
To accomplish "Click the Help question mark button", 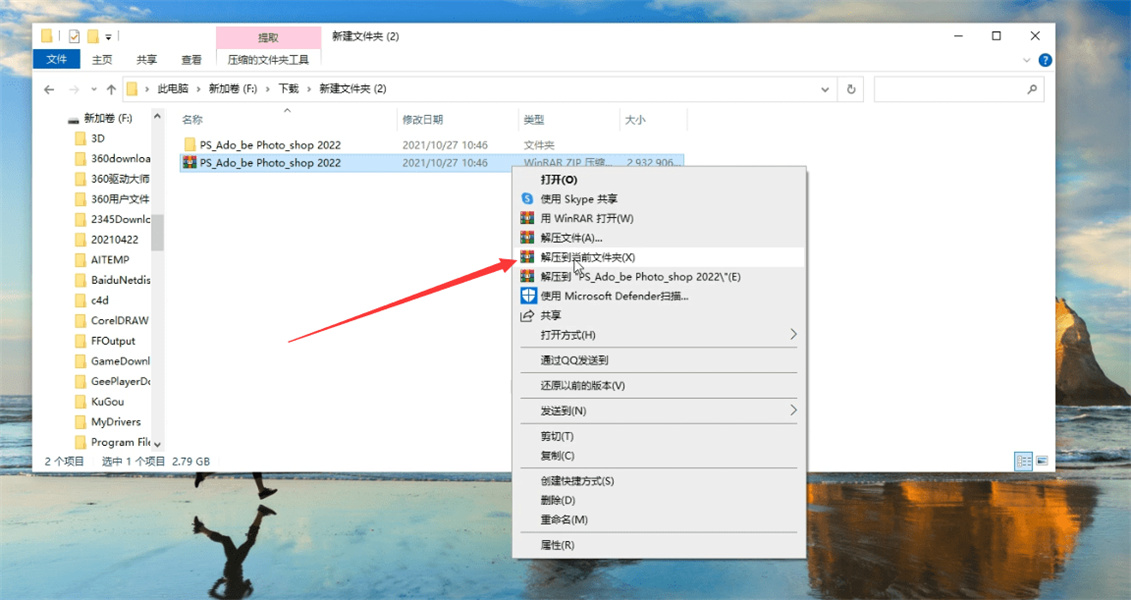I will tap(1045, 59).
